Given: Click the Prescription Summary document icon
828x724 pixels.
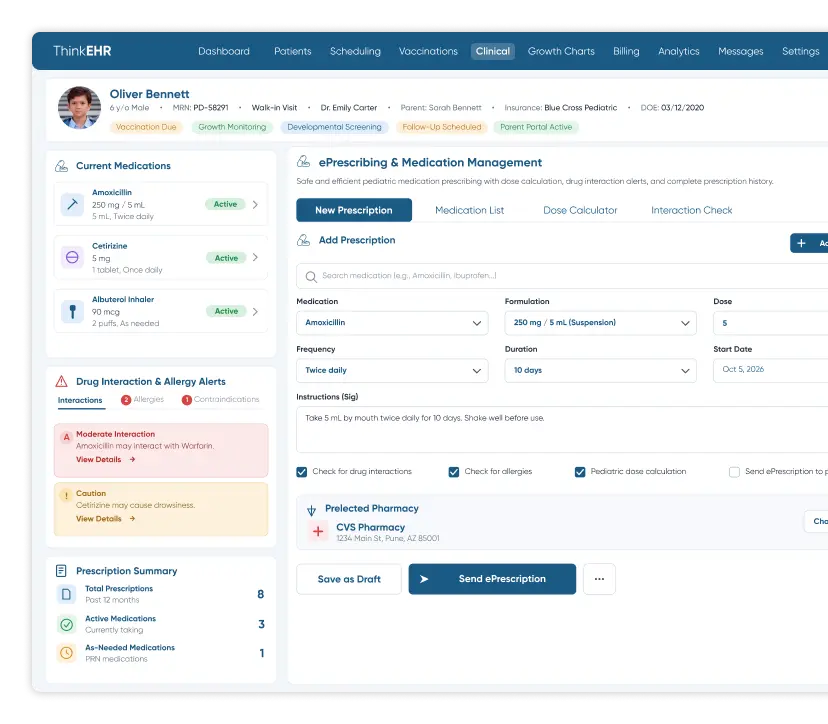Looking at the screenshot, I should tap(61, 571).
